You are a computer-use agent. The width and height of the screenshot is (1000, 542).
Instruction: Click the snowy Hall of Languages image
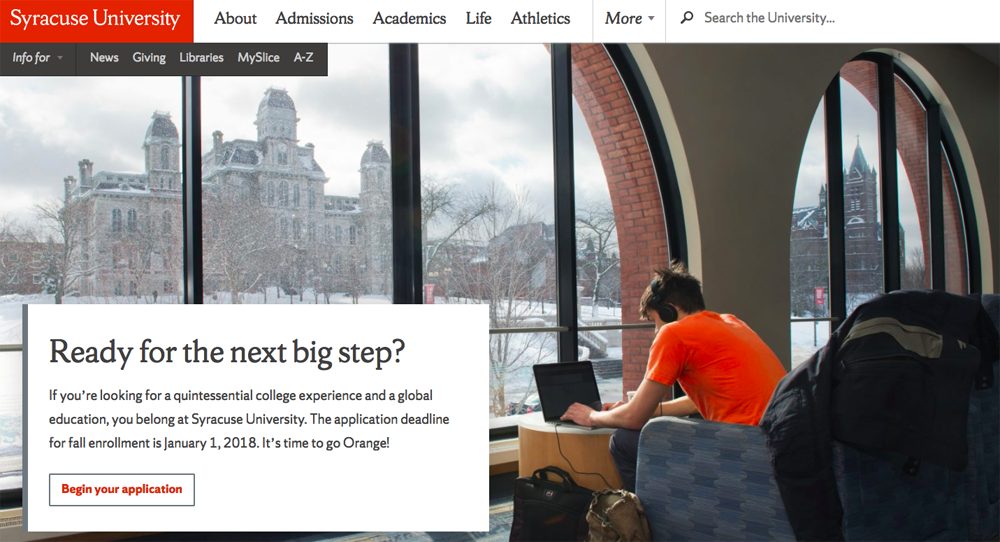point(230,198)
